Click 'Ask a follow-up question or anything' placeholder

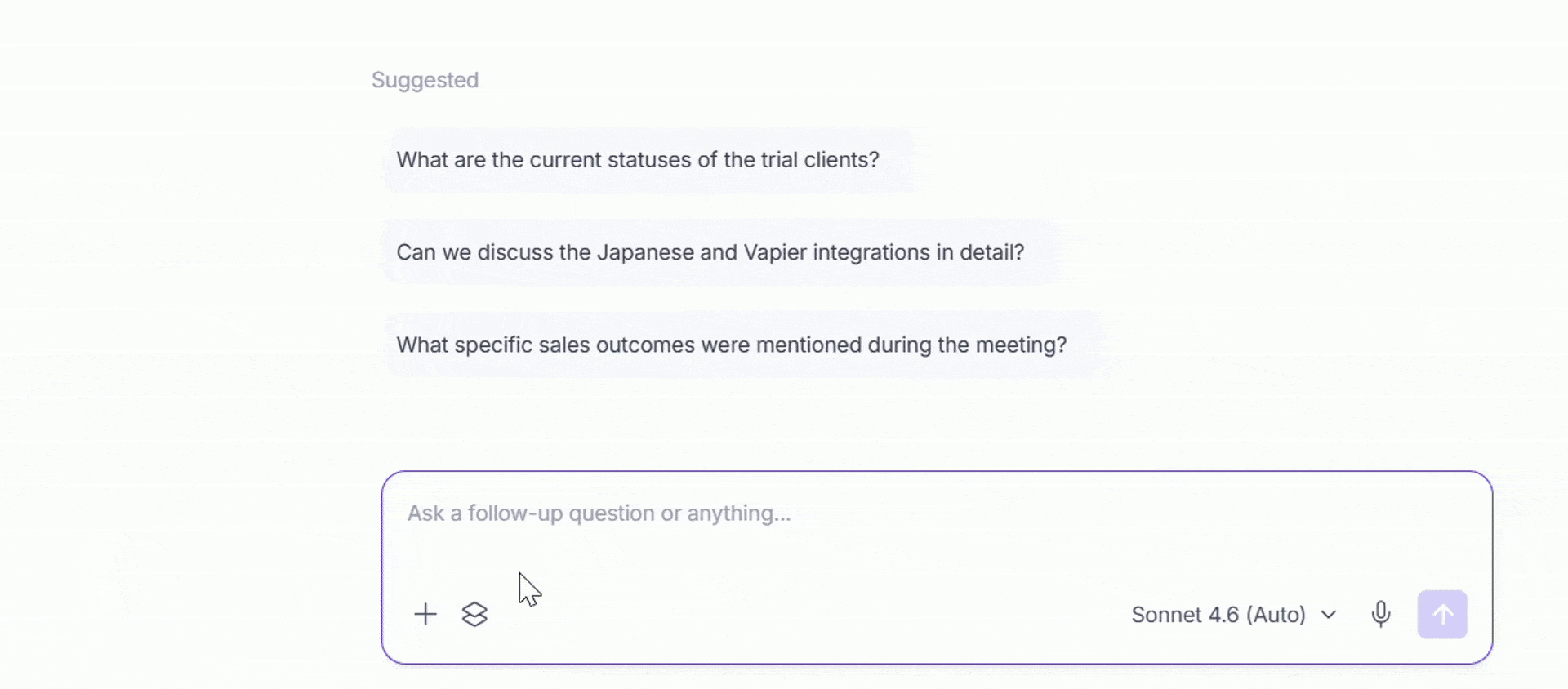tap(599, 513)
